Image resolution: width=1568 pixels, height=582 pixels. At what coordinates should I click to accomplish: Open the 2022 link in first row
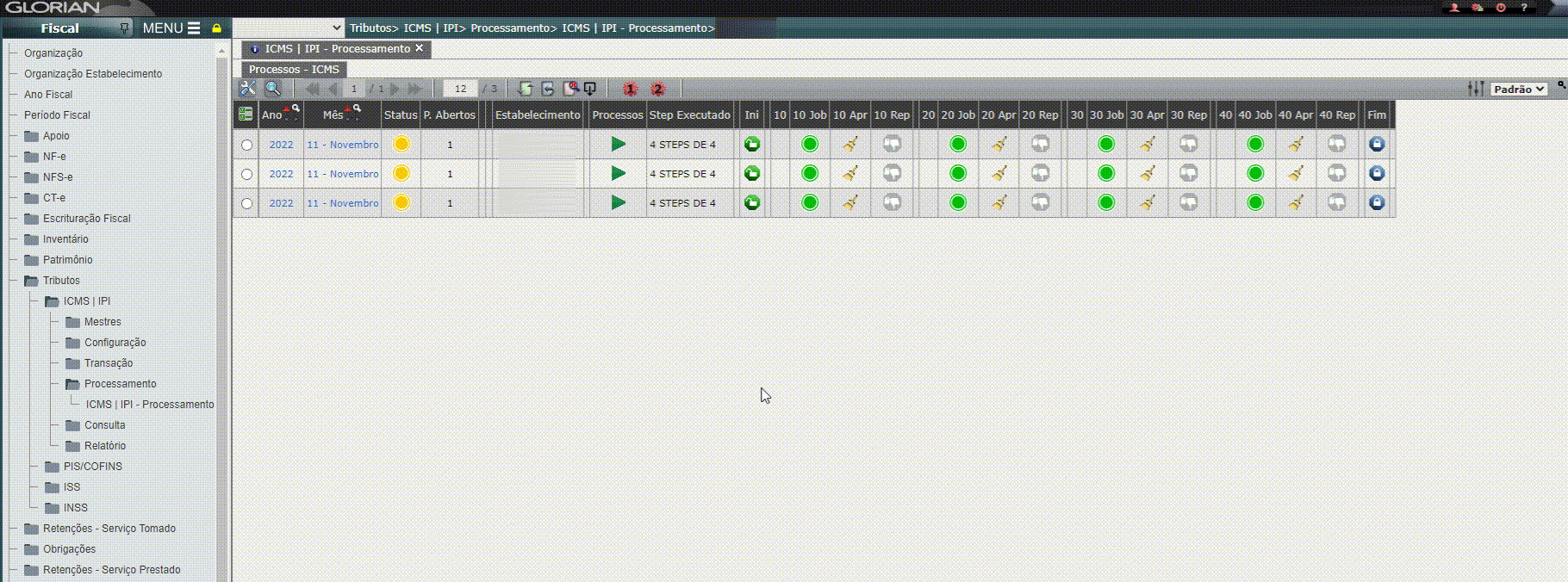click(x=281, y=145)
